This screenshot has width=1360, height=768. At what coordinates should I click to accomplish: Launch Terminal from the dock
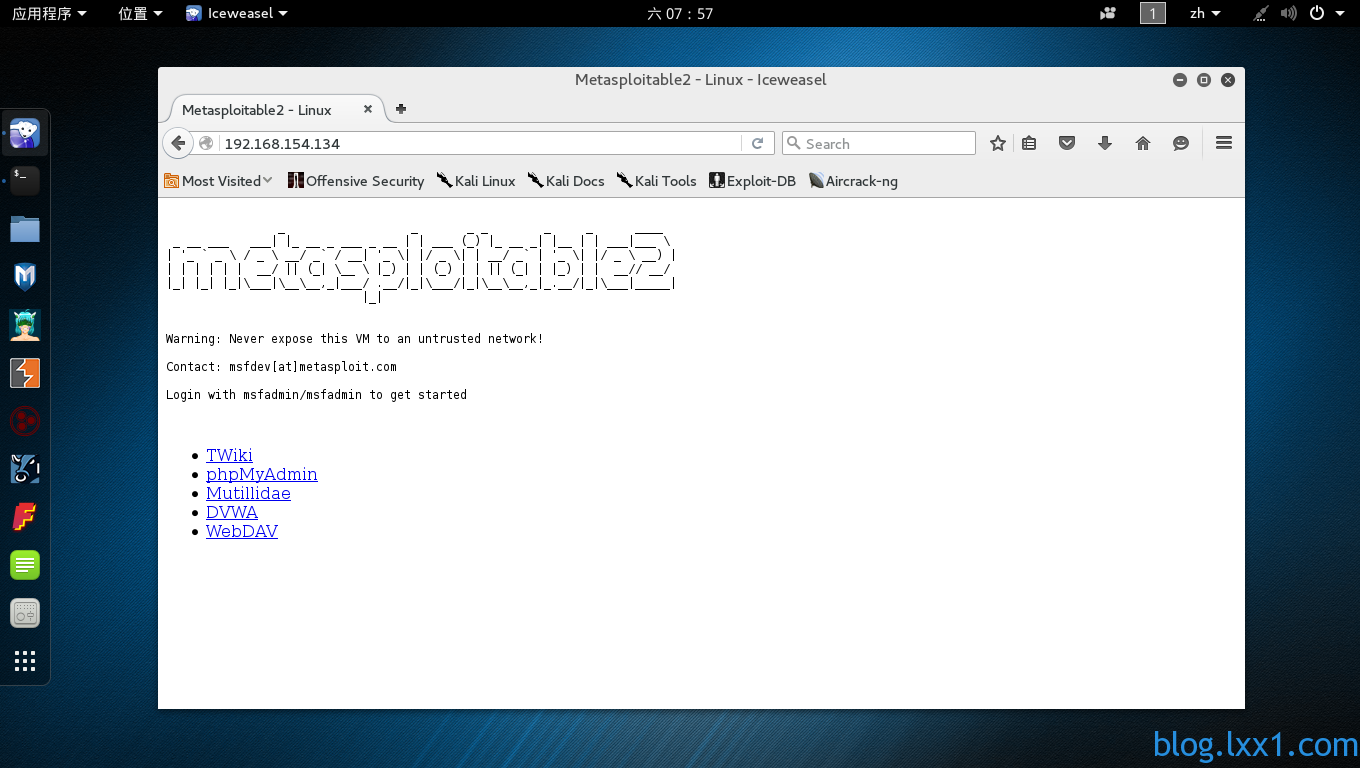25,181
